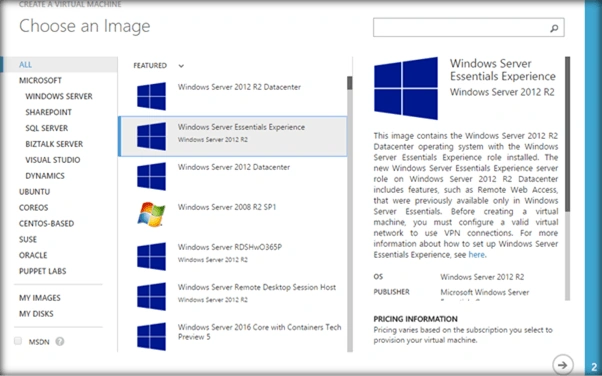Filter by SQL SERVER images

point(46,128)
